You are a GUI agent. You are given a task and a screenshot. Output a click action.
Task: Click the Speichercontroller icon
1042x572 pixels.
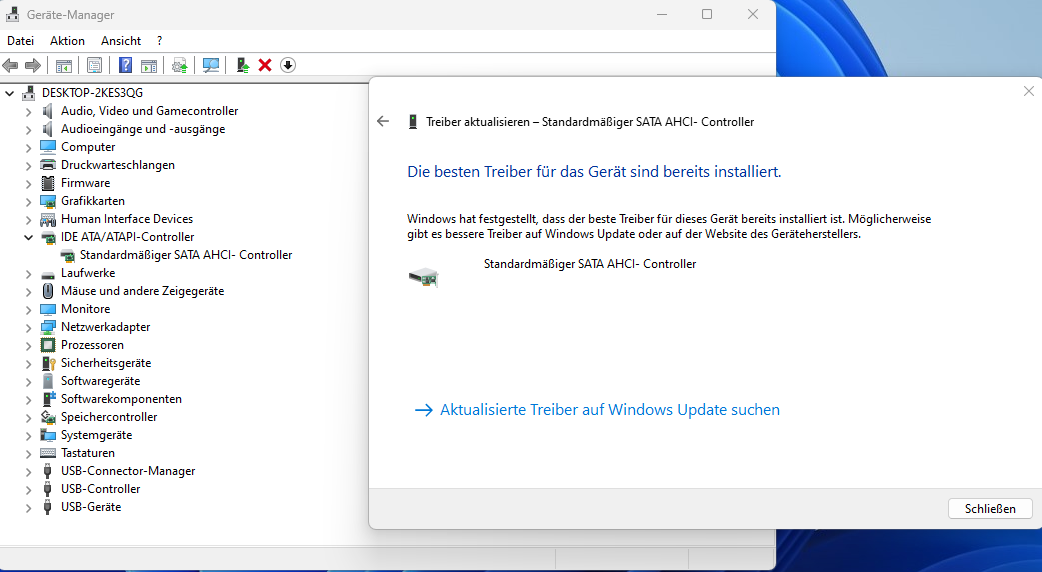click(48, 417)
